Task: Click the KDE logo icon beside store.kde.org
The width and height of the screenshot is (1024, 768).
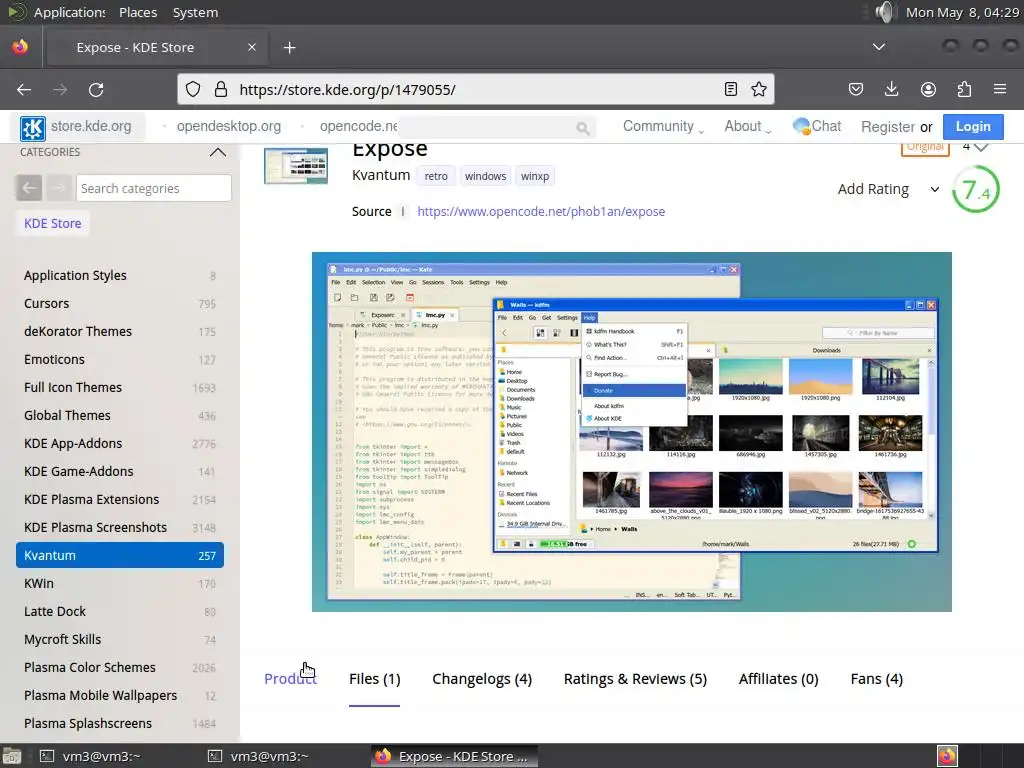Action: (x=32, y=128)
